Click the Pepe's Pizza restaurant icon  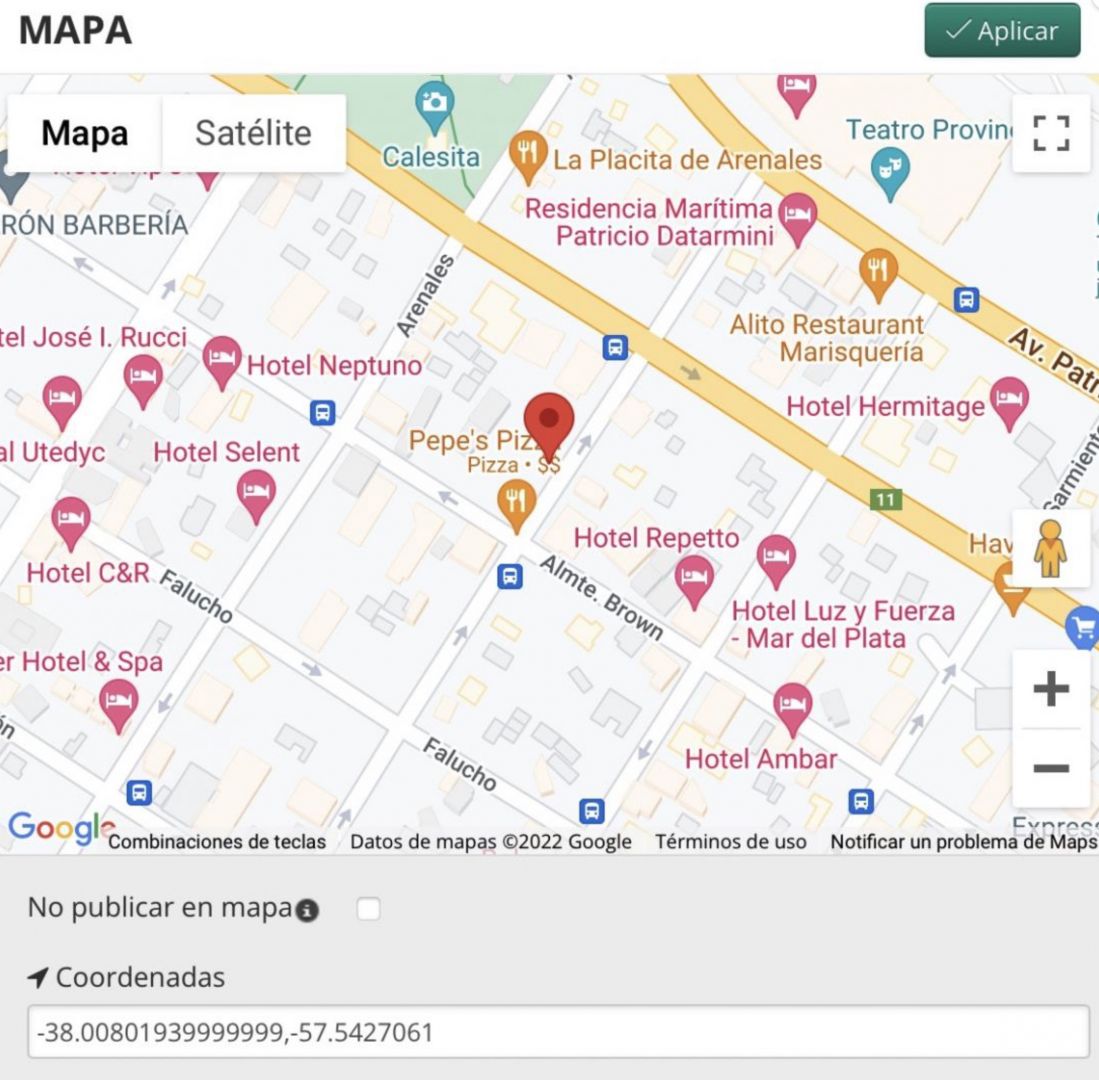coord(516,501)
